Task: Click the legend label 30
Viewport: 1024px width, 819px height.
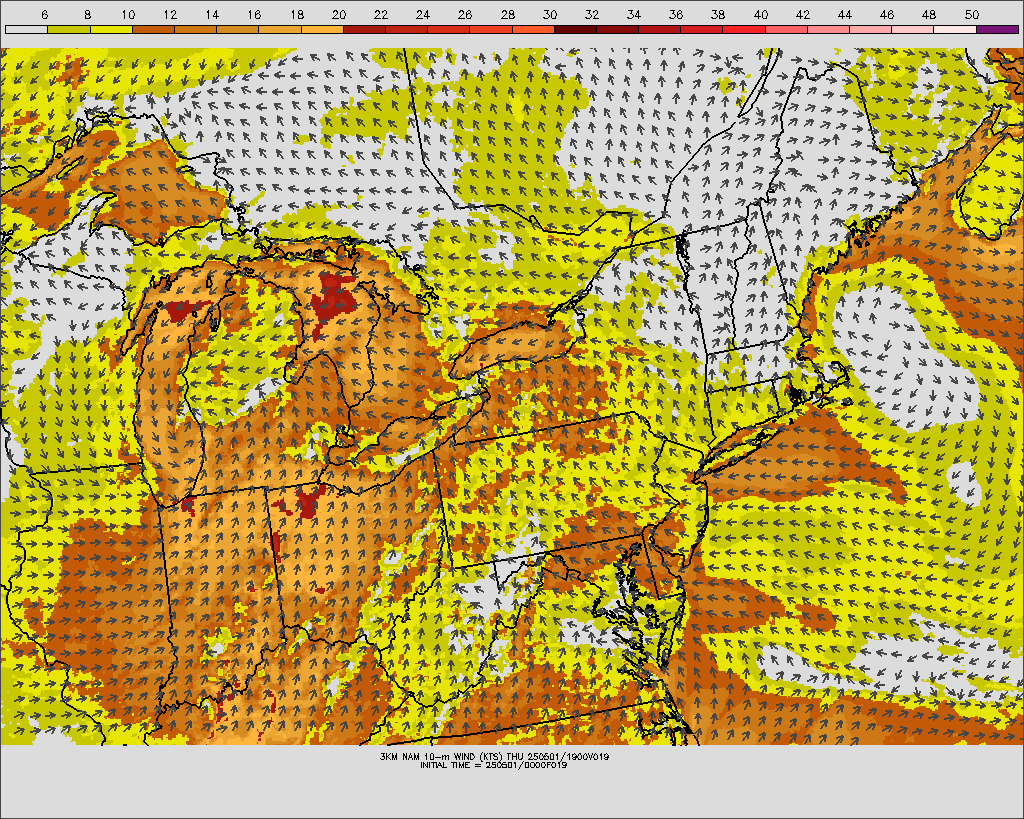Action: pos(549,14)
